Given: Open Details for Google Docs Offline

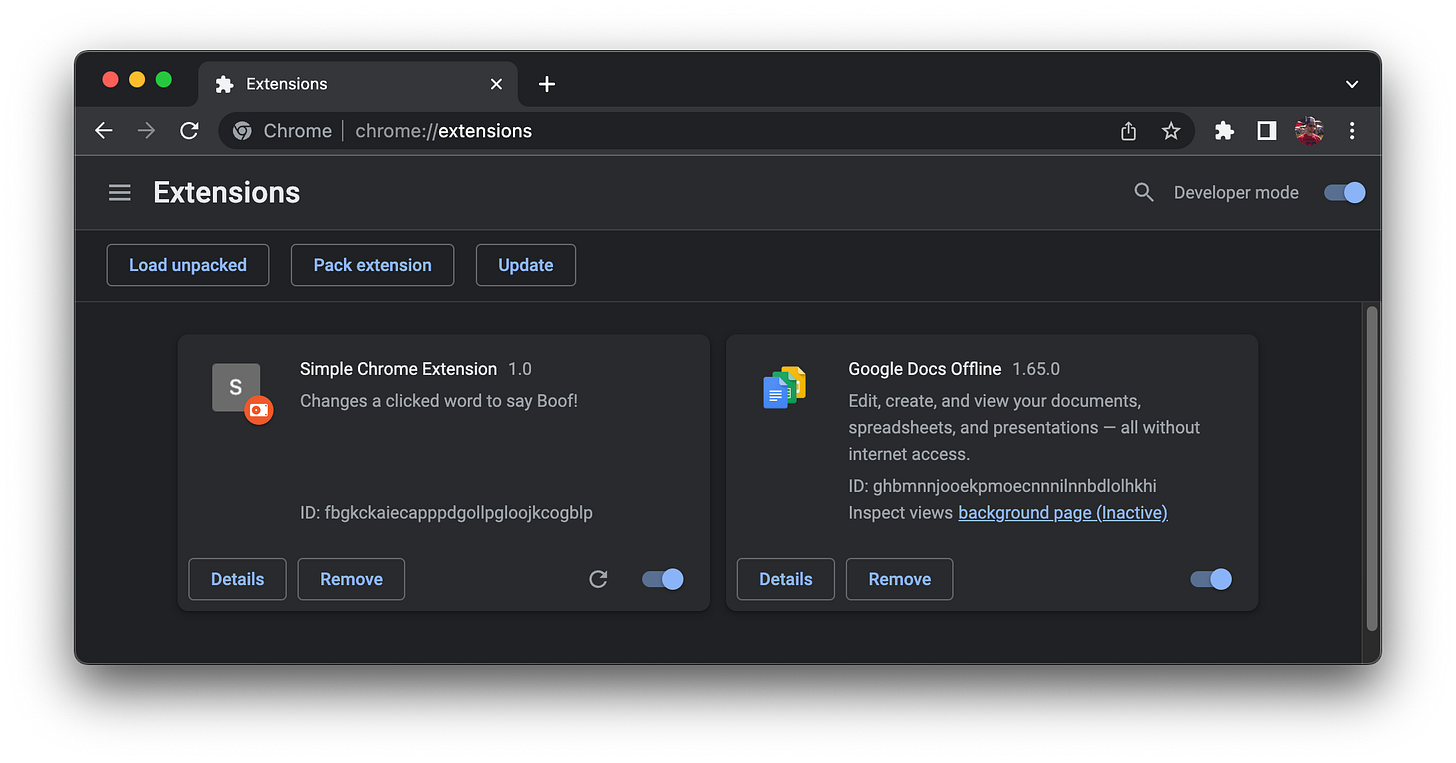Looking at the screenshot, I should point(786,579).
